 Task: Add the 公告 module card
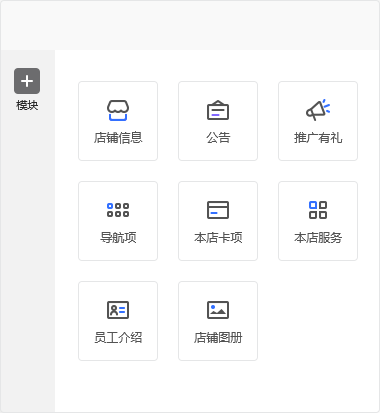tap(218, 121)
